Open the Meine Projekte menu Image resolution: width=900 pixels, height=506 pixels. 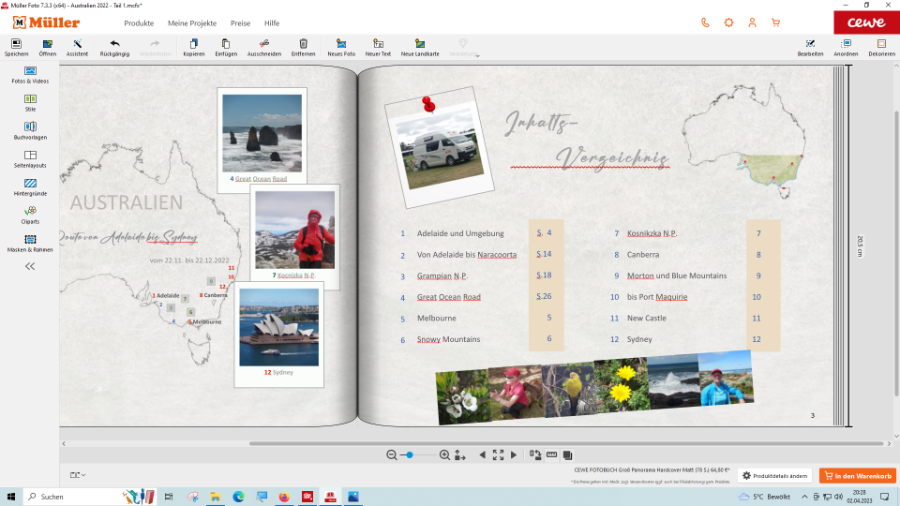191,22
